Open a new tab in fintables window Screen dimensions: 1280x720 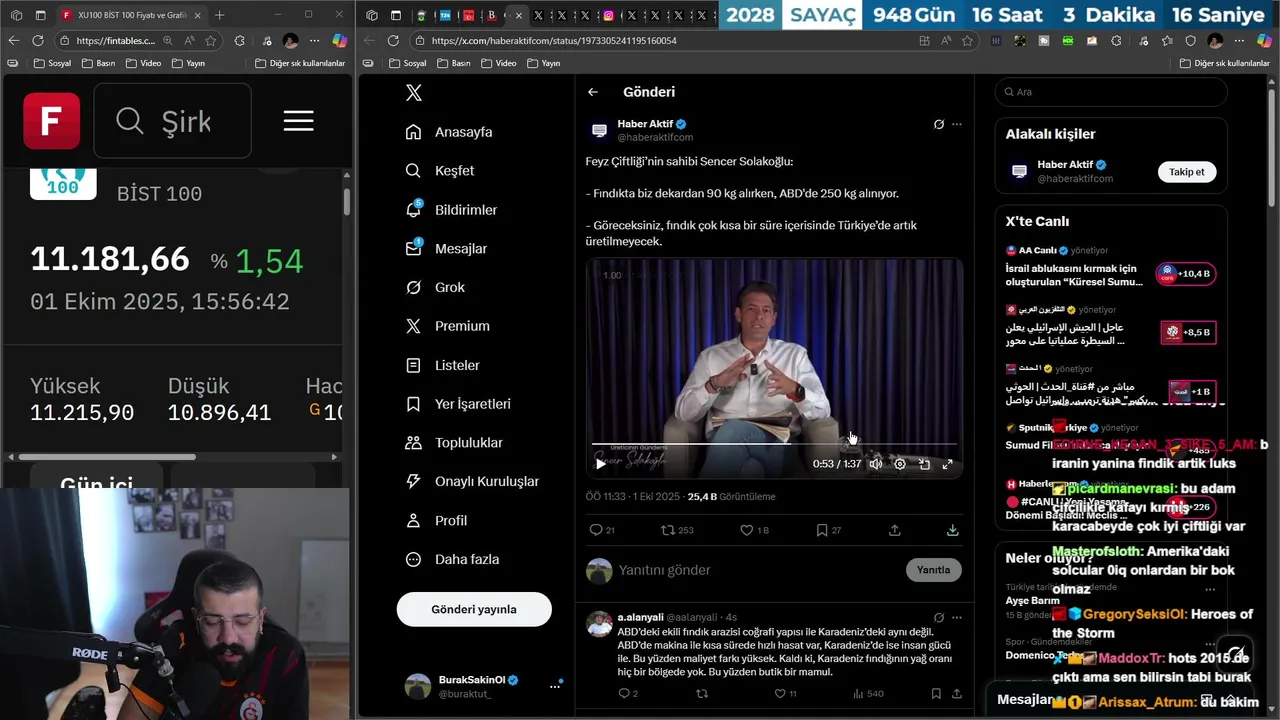point(220,15)
